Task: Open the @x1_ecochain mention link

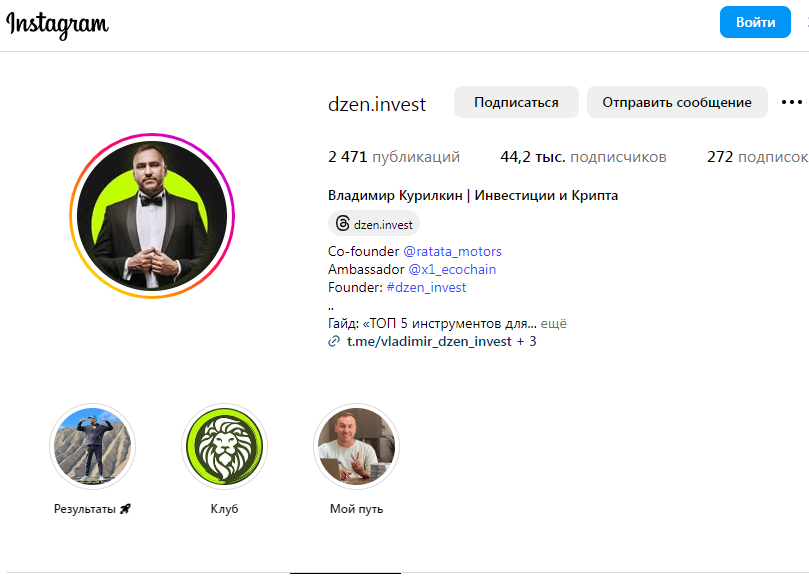Action: 450,269
